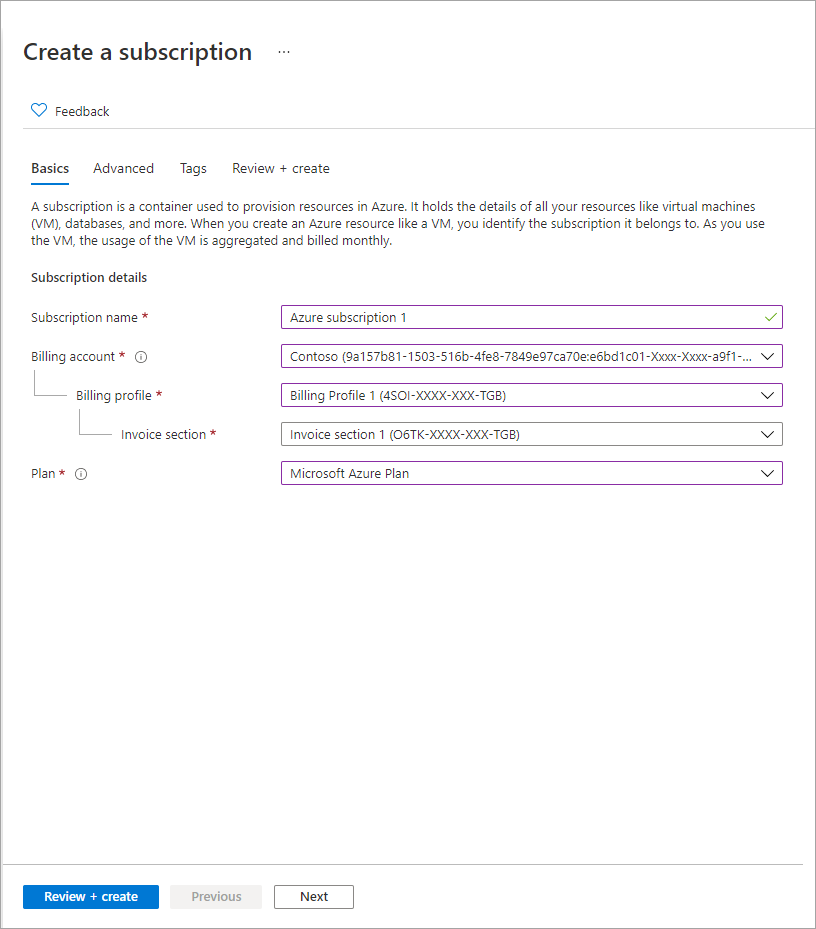Click the Subscription name green checkmark
Screen dimensions: 816x929
pos(770,317)
